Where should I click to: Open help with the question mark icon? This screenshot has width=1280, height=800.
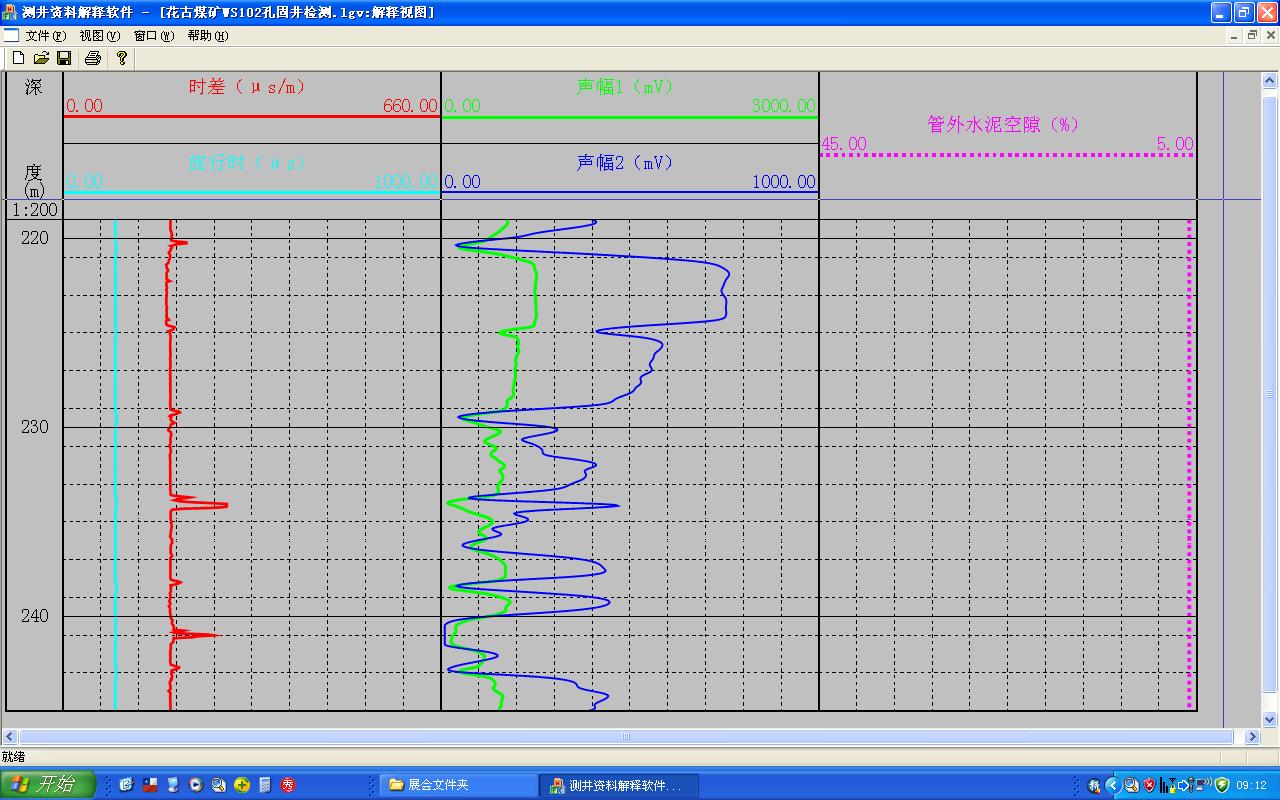(122, 58)
